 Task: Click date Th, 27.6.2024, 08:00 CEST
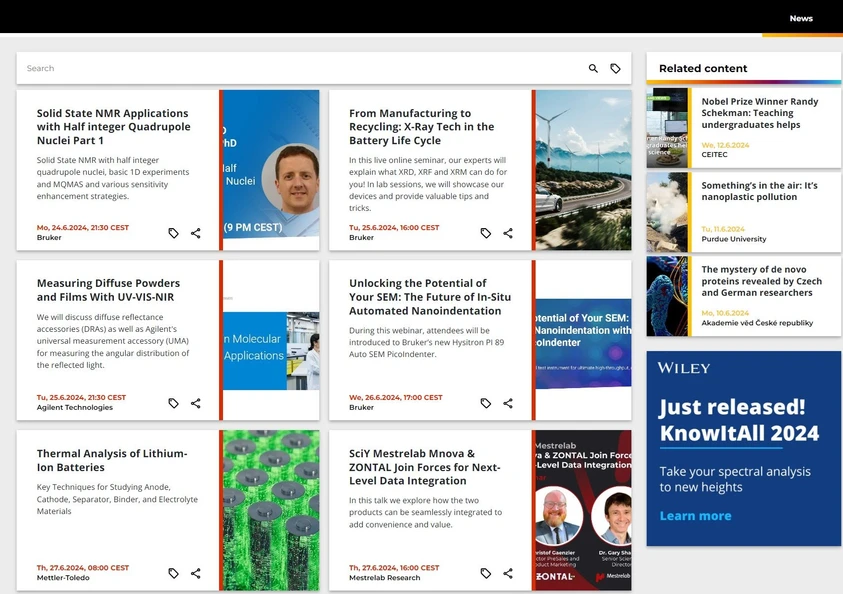(83, 568)
